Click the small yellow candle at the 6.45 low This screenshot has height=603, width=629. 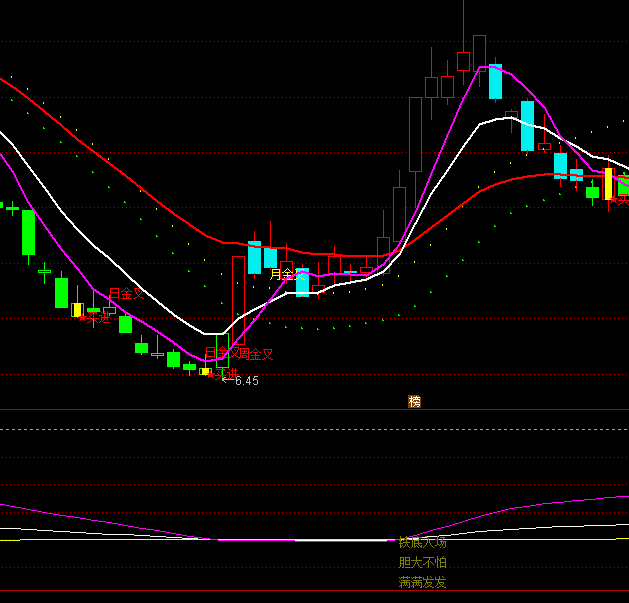click(x=205, y=371)
